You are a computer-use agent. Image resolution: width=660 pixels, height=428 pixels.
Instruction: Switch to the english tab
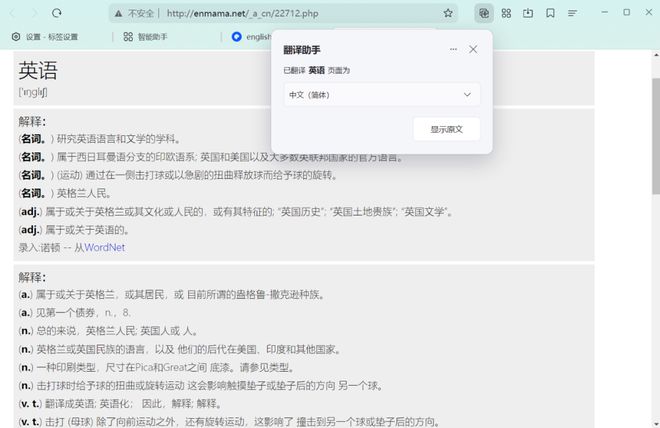click(x=251, y=37)
